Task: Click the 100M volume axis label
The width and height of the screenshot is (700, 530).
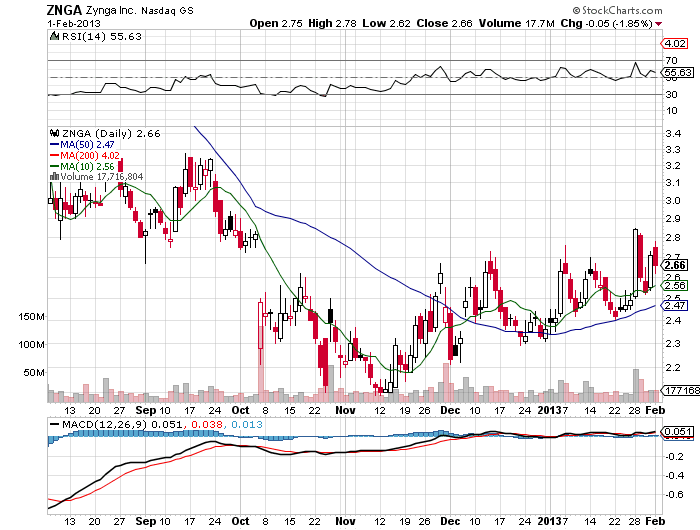Action: click(31, 344)
